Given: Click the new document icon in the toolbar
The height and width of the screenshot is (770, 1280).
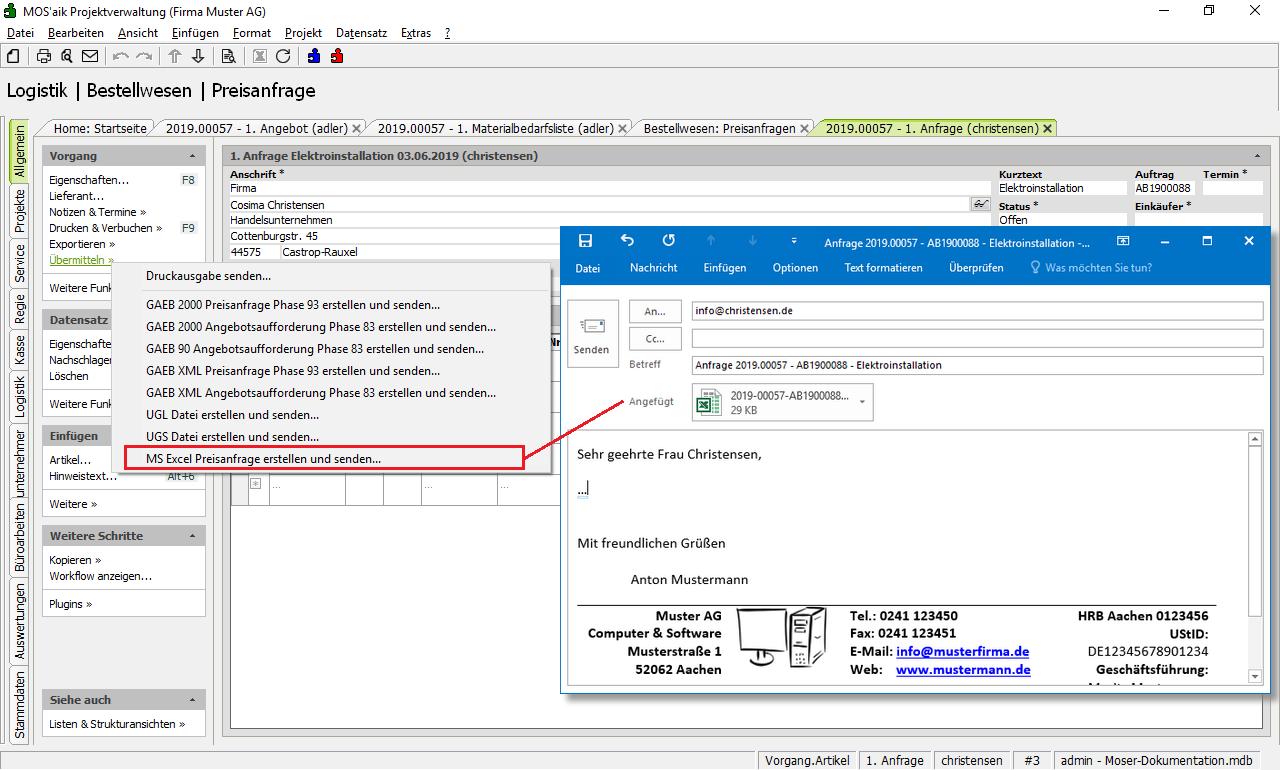Looking at the screenshot, I should [x=13, y=56].
